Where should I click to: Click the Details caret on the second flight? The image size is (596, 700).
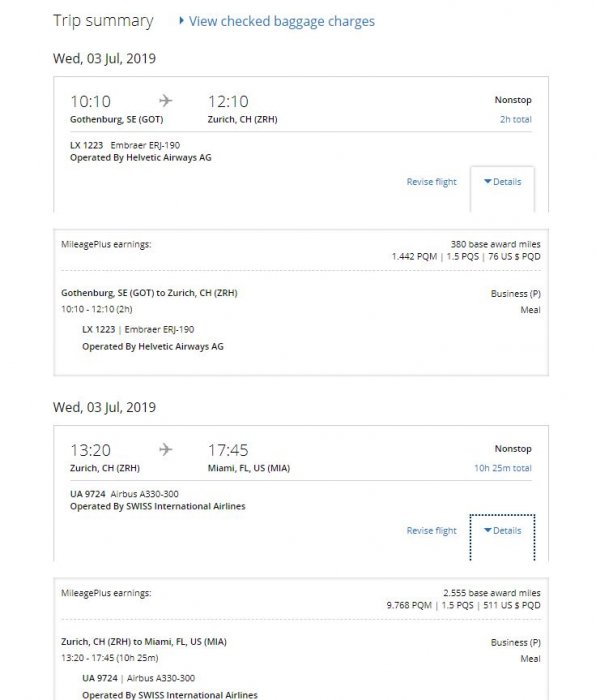pos(488,530)
